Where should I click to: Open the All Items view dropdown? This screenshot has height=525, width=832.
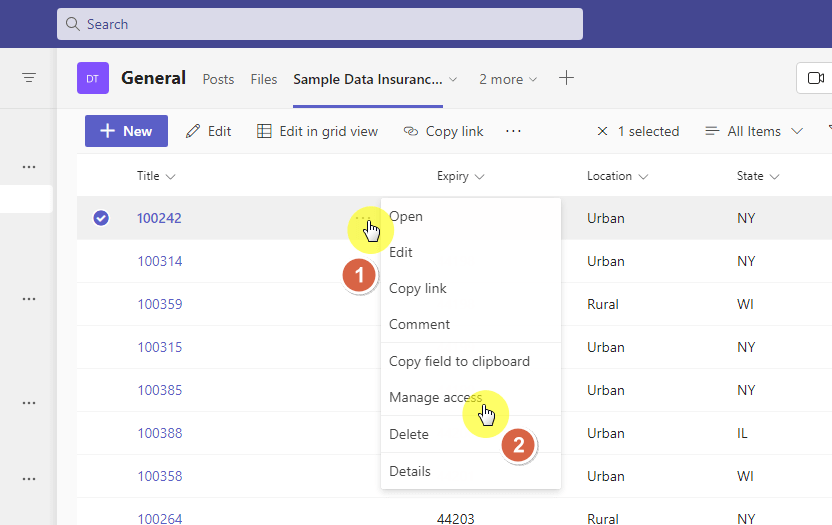(x=753, y=131)
